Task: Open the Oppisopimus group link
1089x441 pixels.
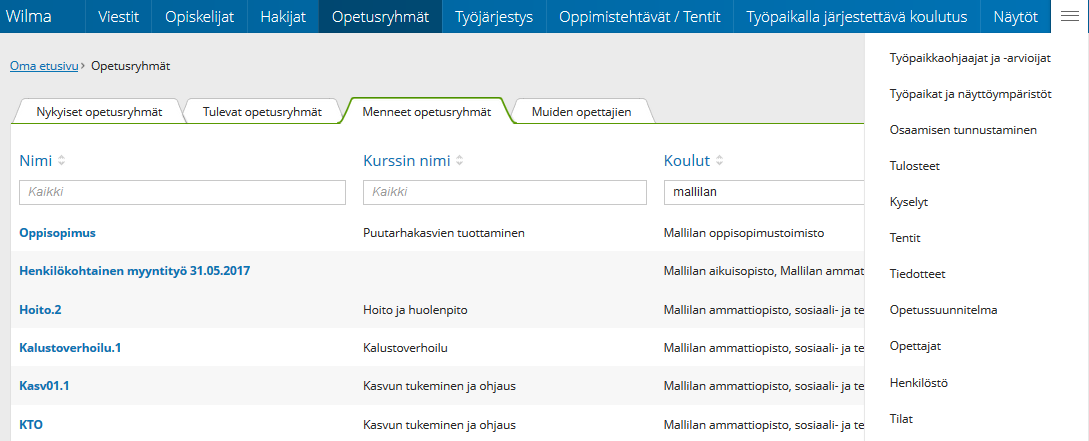Action: click(x=58, y=233)
